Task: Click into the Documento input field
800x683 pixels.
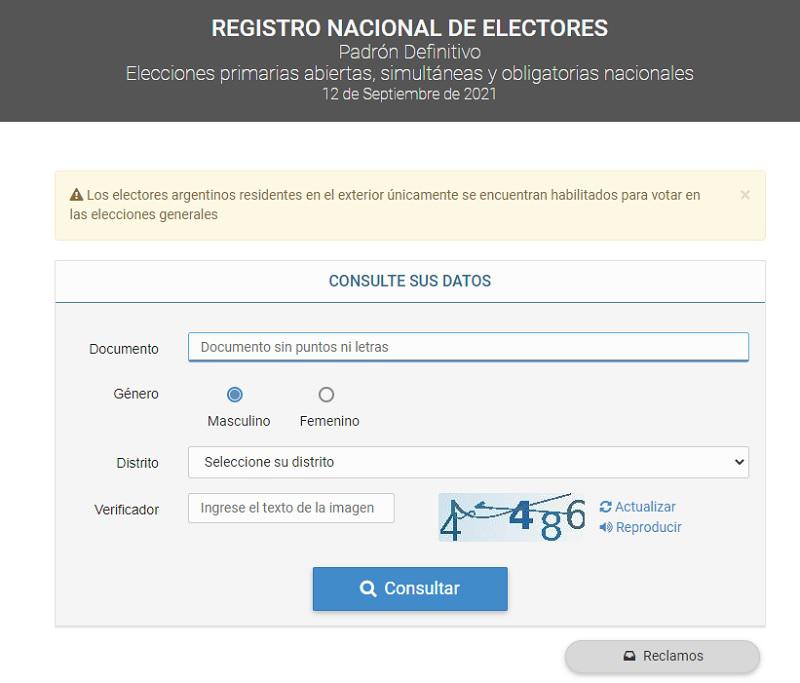Action: point(468,347)
